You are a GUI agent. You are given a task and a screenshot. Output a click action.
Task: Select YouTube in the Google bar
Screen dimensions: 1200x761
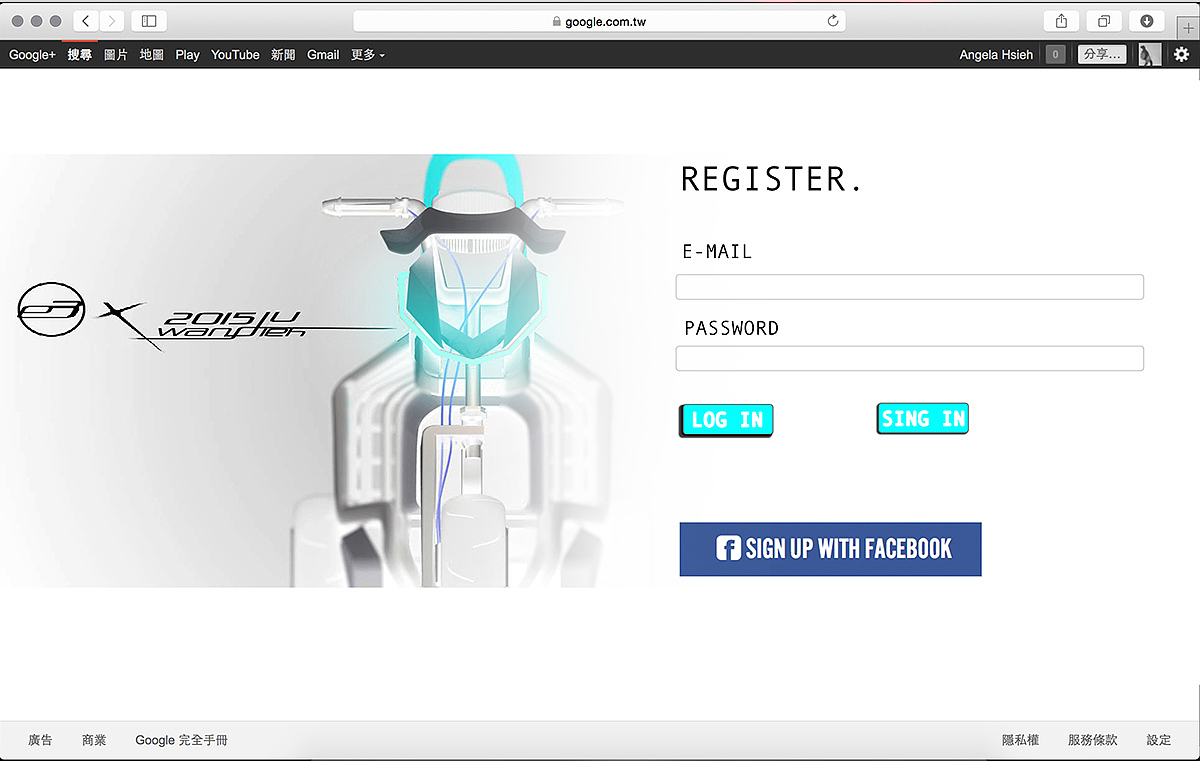(235, 55)
